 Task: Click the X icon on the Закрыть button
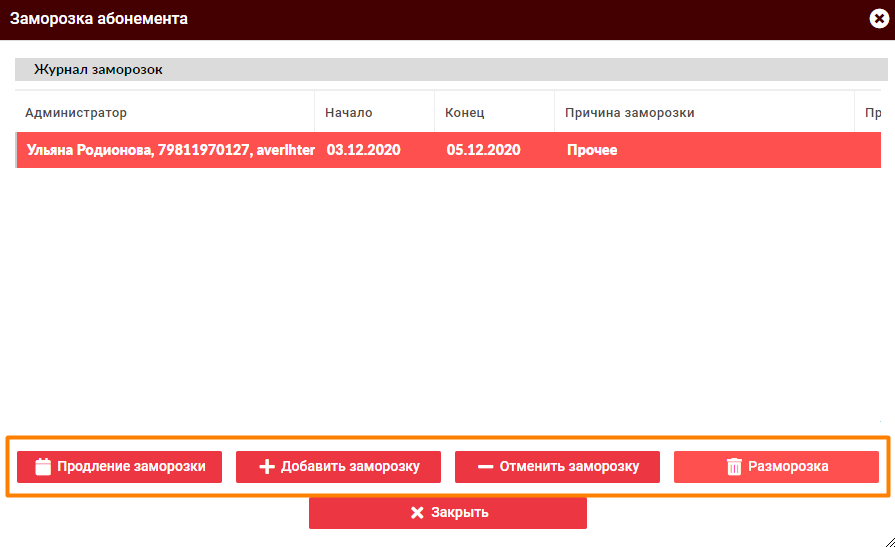pyautogui.click(x=417, y=513)
